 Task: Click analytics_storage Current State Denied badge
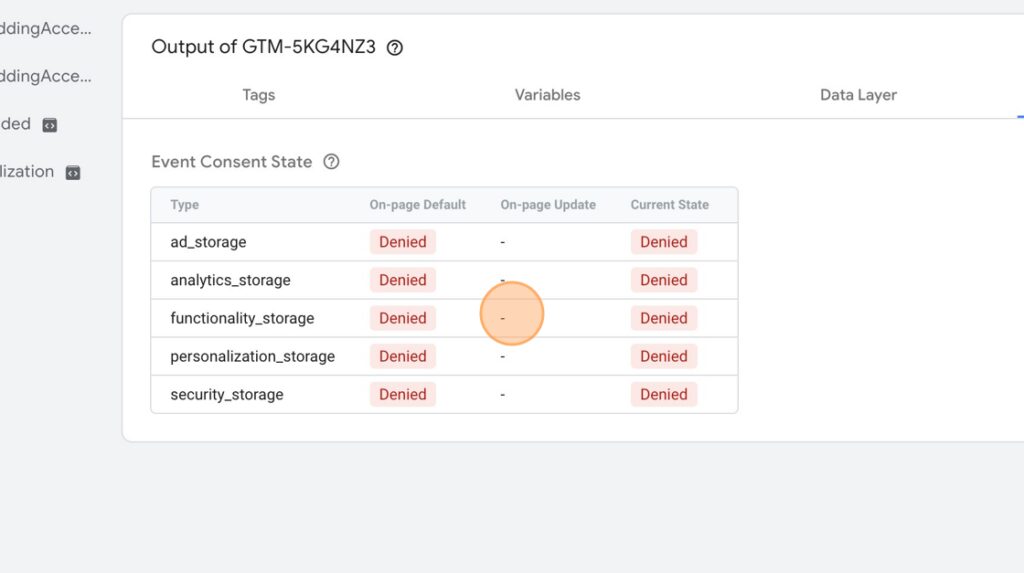[x=664, y=280]
